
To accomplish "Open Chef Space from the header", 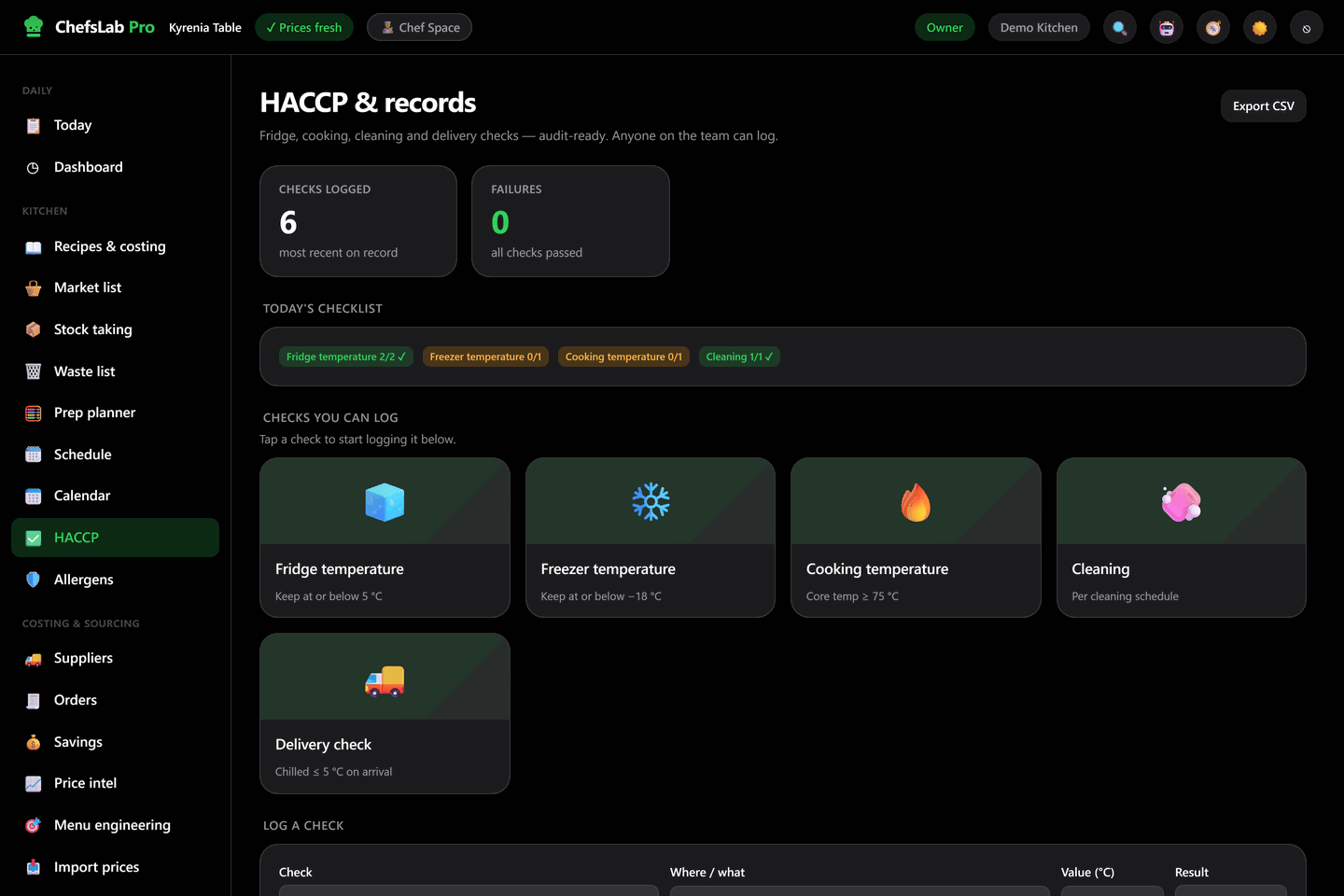I will point(419,27).
